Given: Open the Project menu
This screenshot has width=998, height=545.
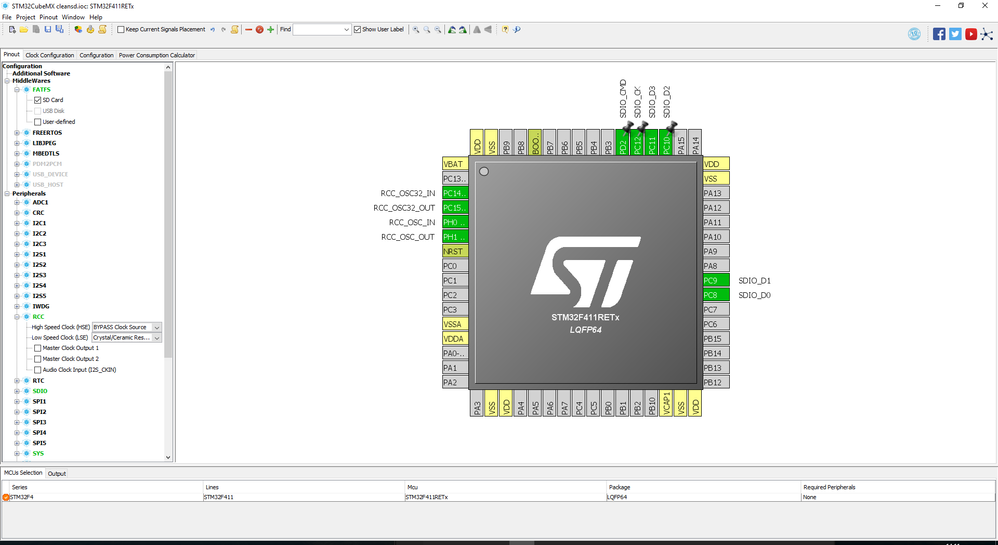Looking at the screenshot, I should (x=25, y=17).
